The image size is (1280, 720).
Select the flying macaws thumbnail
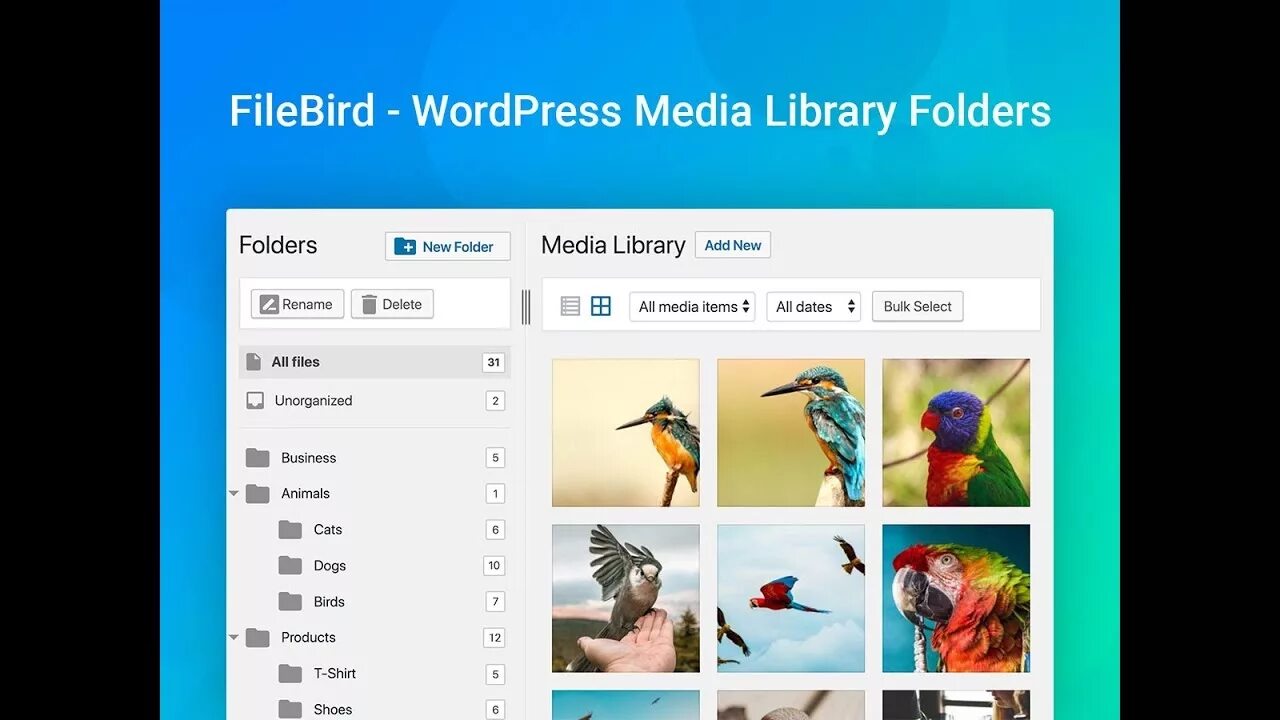coord(791,598)
